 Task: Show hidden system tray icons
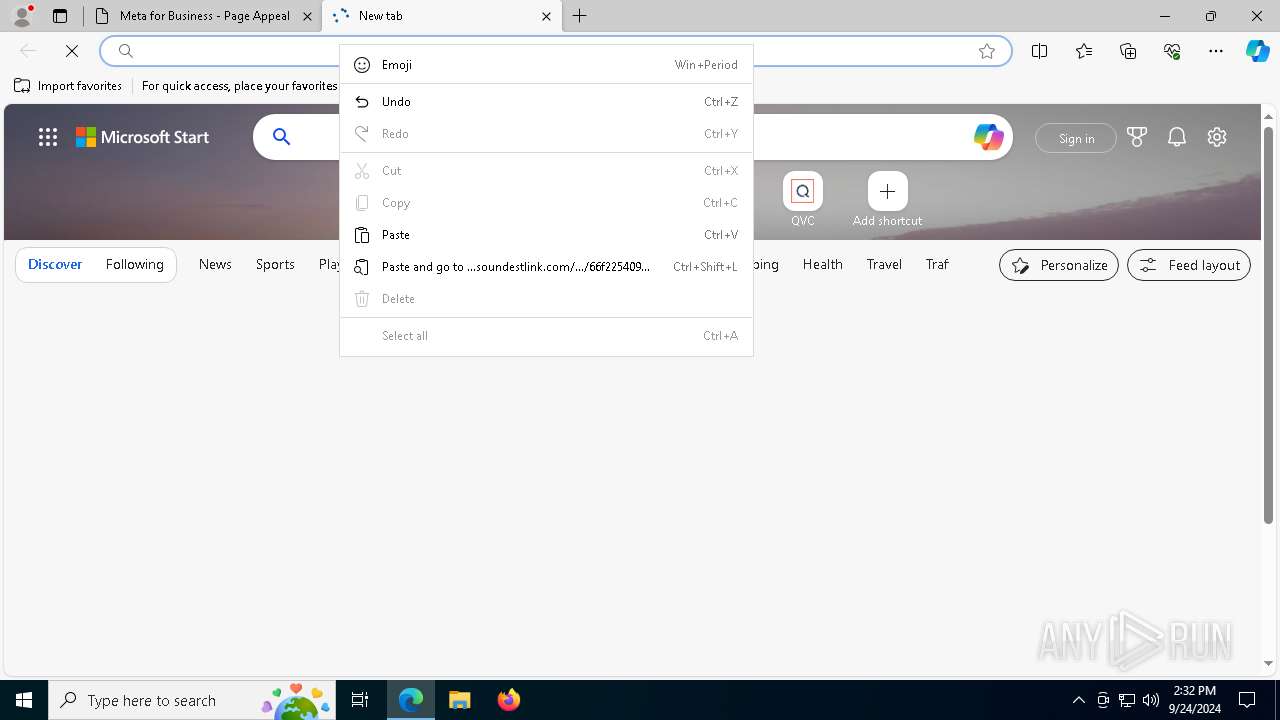[1078, 700]
